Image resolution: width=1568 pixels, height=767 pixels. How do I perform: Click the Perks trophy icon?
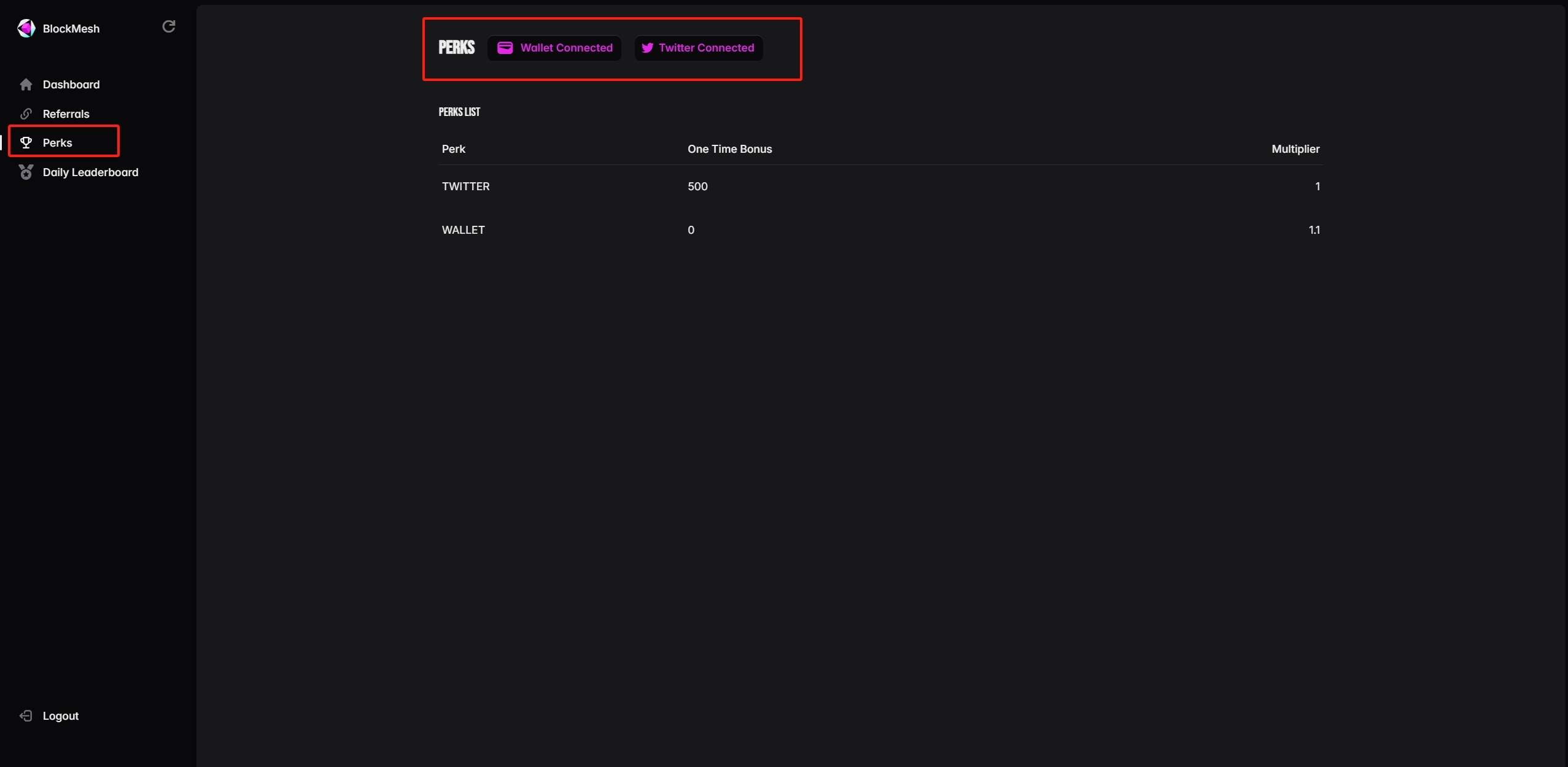pos(26,143)
